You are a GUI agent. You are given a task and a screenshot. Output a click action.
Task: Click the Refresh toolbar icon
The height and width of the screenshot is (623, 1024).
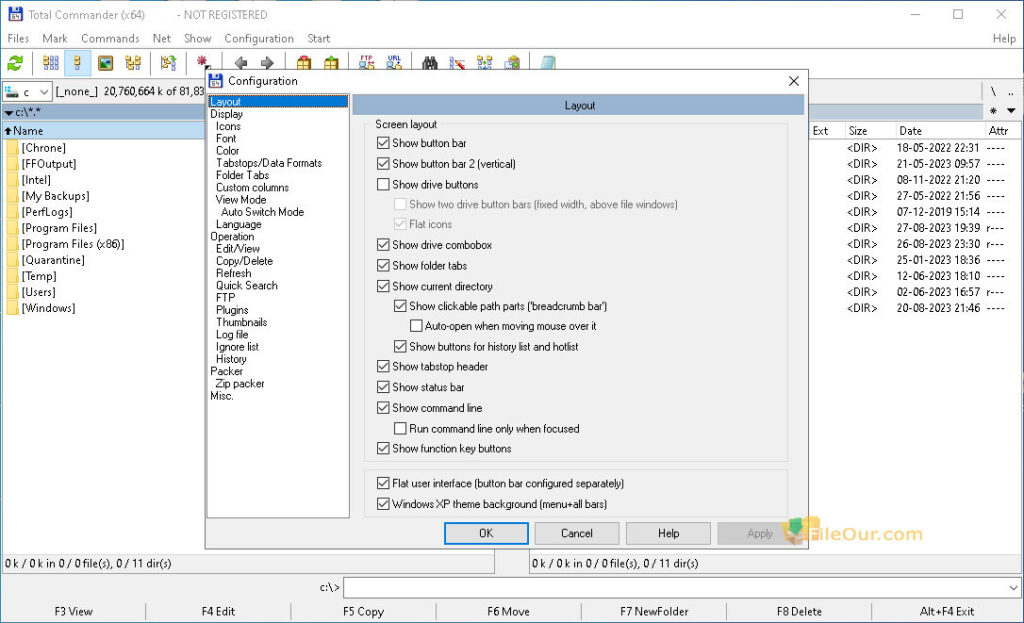click(14, 62)
